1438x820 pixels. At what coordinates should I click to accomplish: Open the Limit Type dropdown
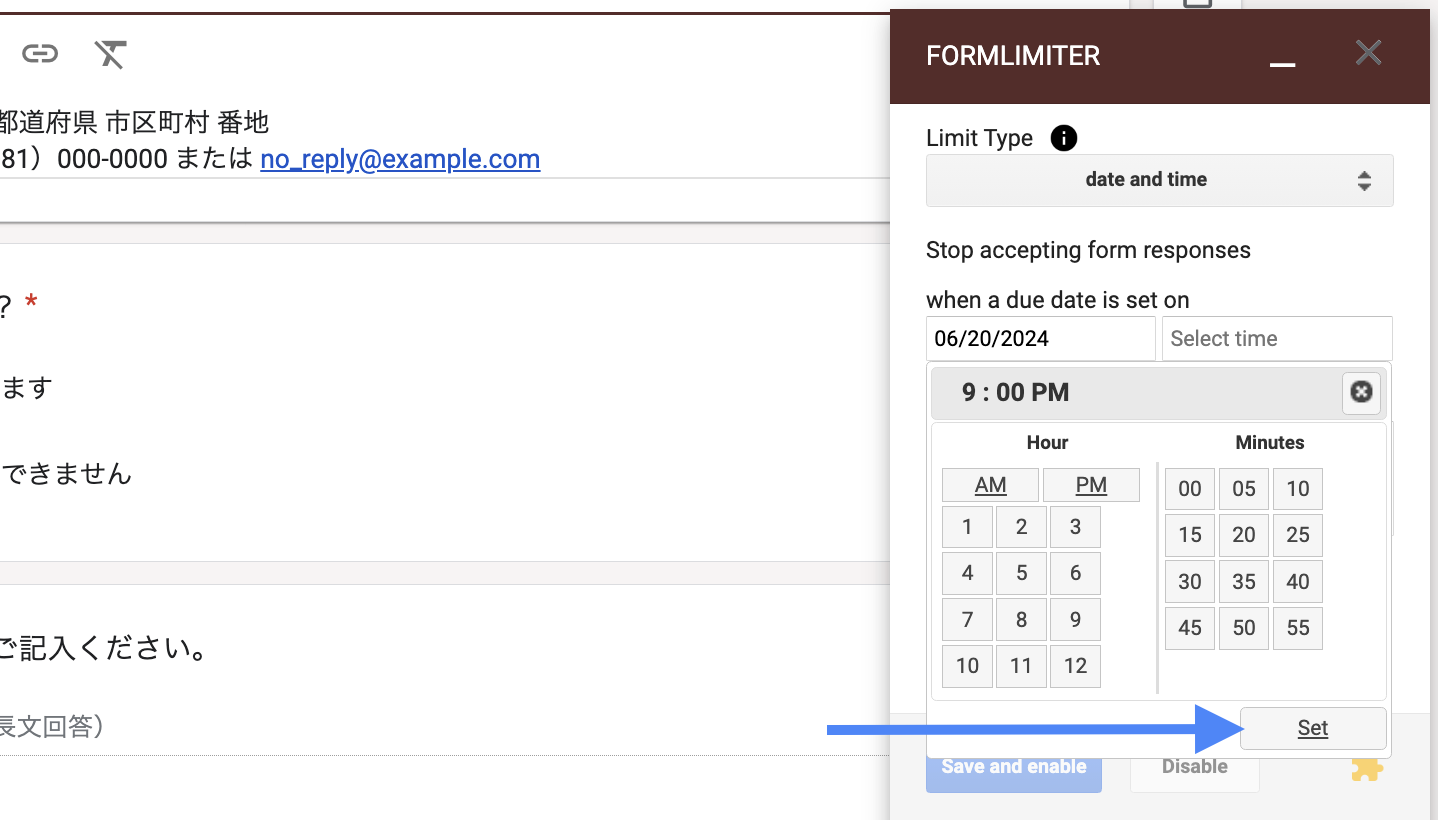pyautogui.click(x=1159, y=180)
